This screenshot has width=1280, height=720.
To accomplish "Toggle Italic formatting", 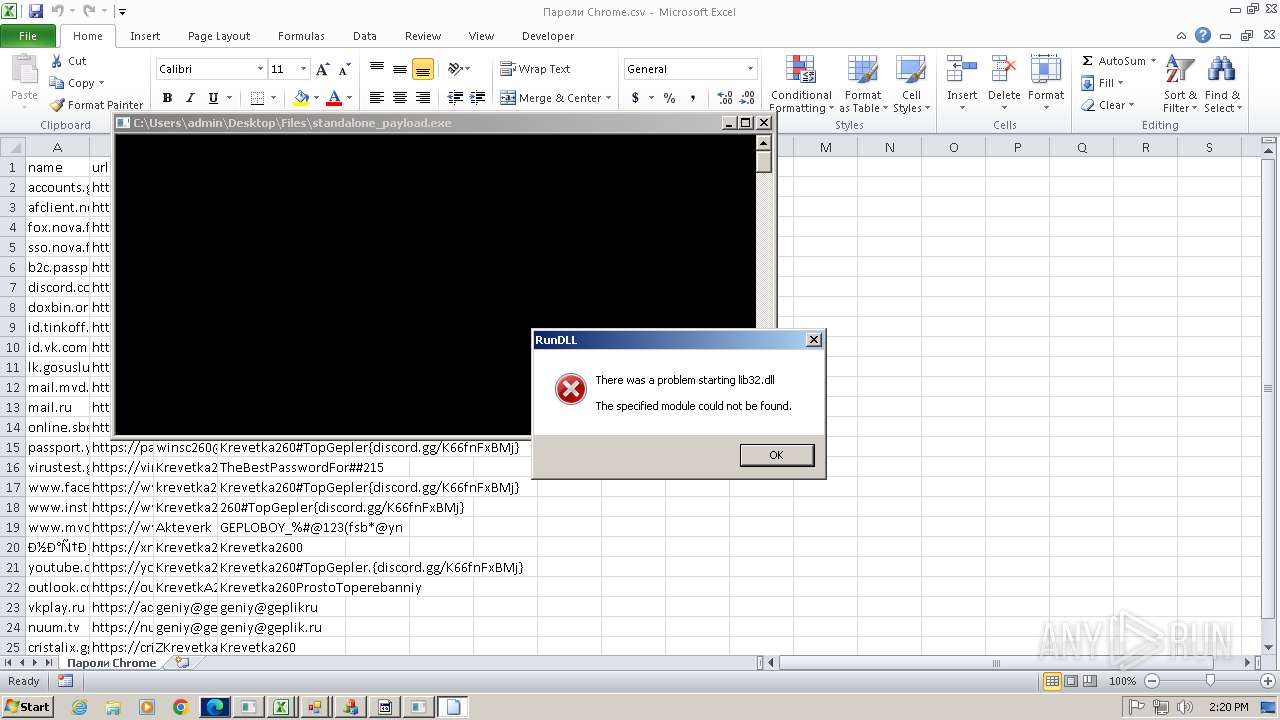I will point(189,98).
